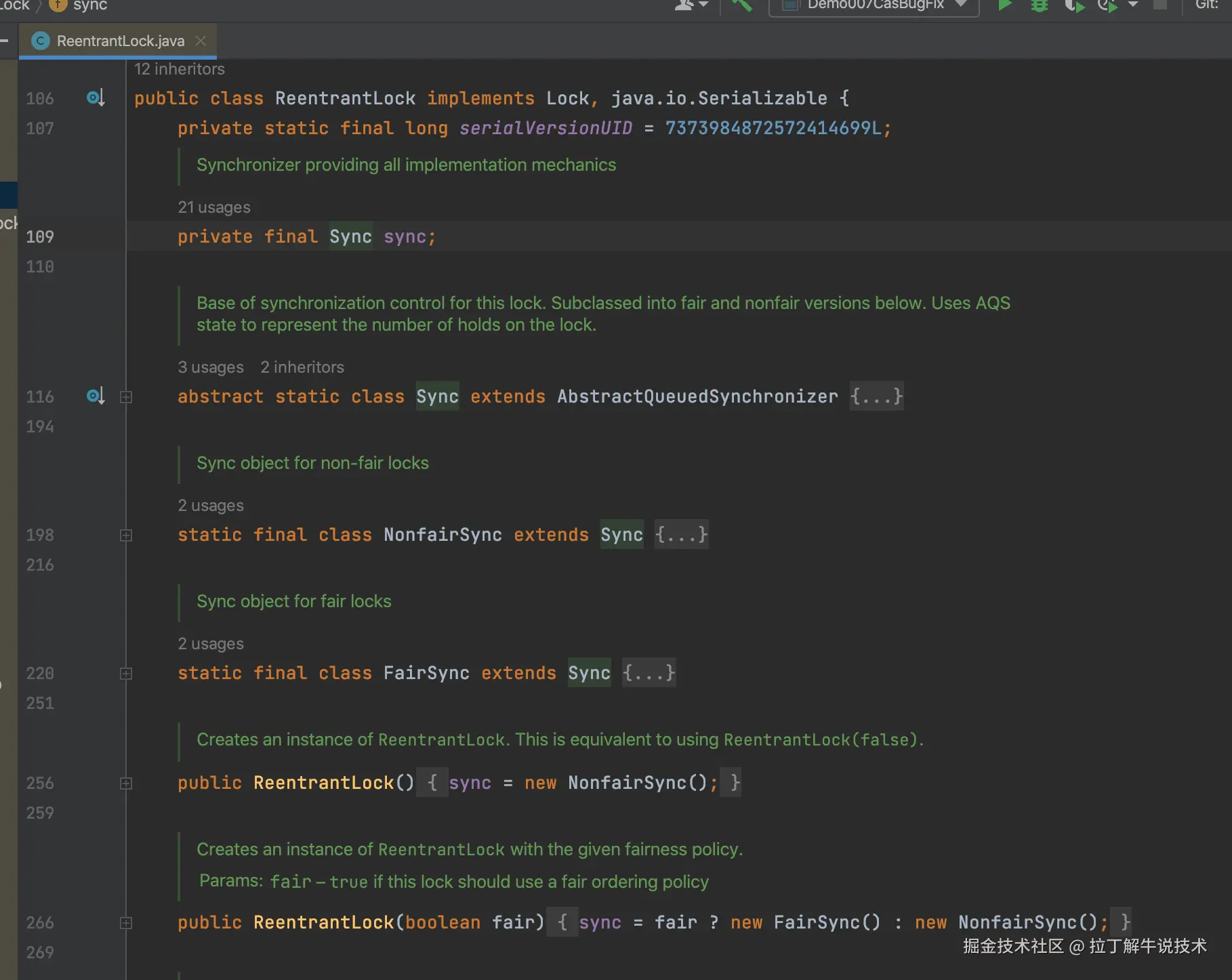The height and width of the screenshot is (980, 1232).
Task: Show the 3 usages hint for Sync class
Action: coord(211,367)
